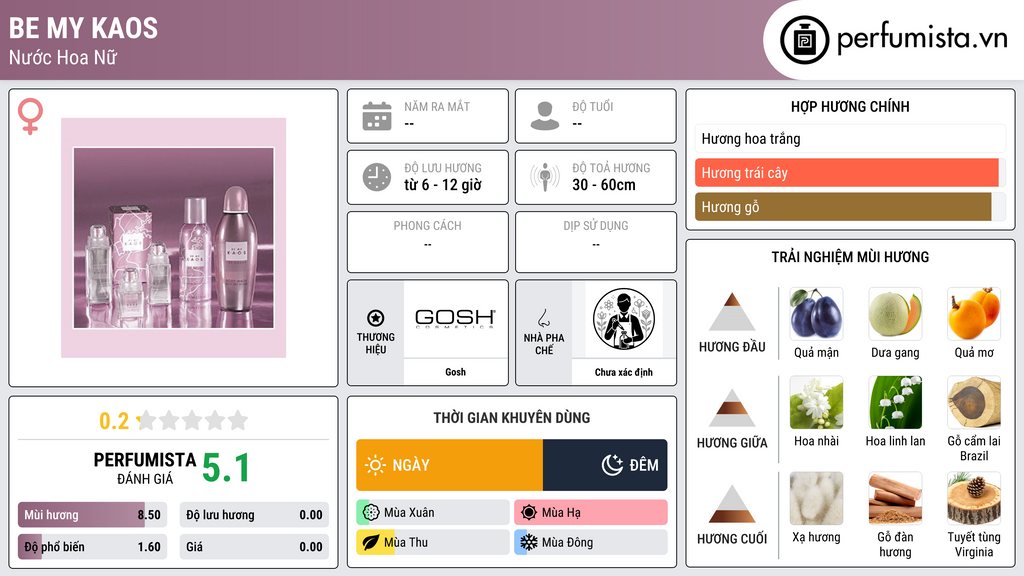Screen dimensions: 1024x576
Task: Click the first star in the rating row
Action: (x=147, y=420)
